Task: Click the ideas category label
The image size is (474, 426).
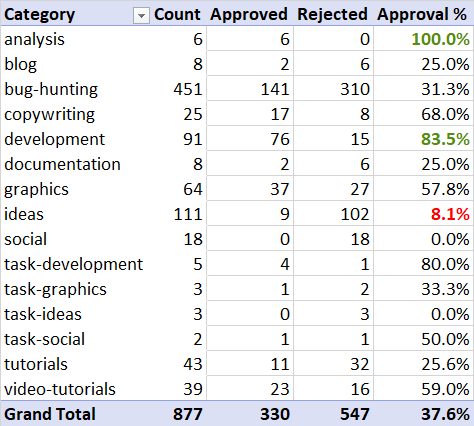Action: click(x=24, y=214)
